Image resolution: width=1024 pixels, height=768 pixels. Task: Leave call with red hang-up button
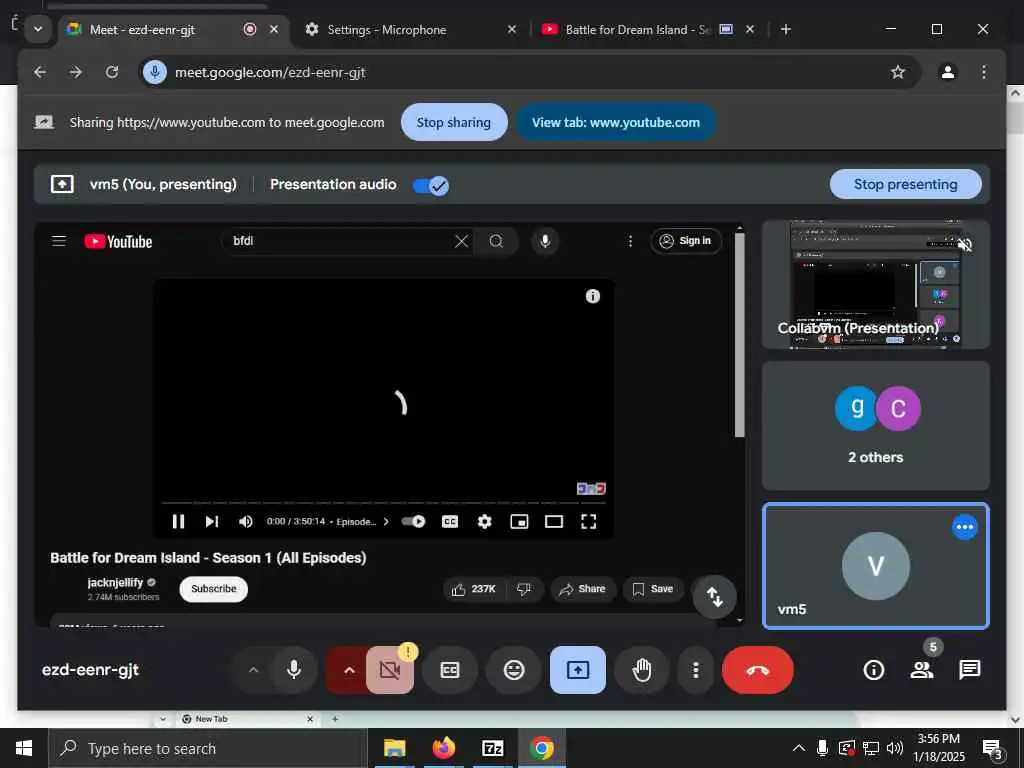[758, 669]
